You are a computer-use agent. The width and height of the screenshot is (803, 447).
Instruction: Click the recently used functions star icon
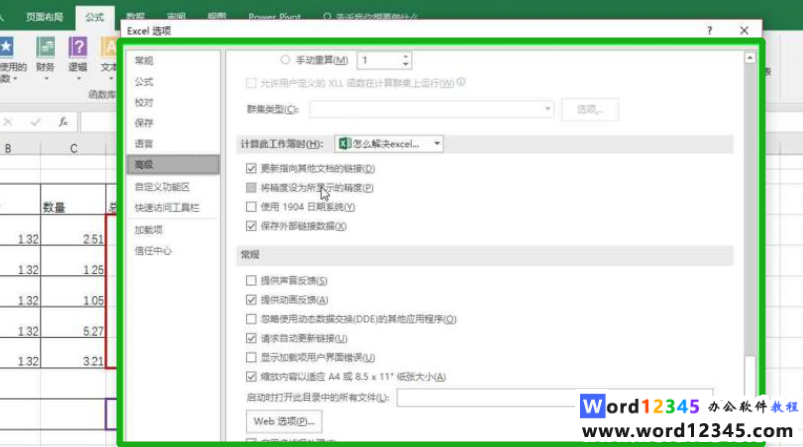[7, 48]
